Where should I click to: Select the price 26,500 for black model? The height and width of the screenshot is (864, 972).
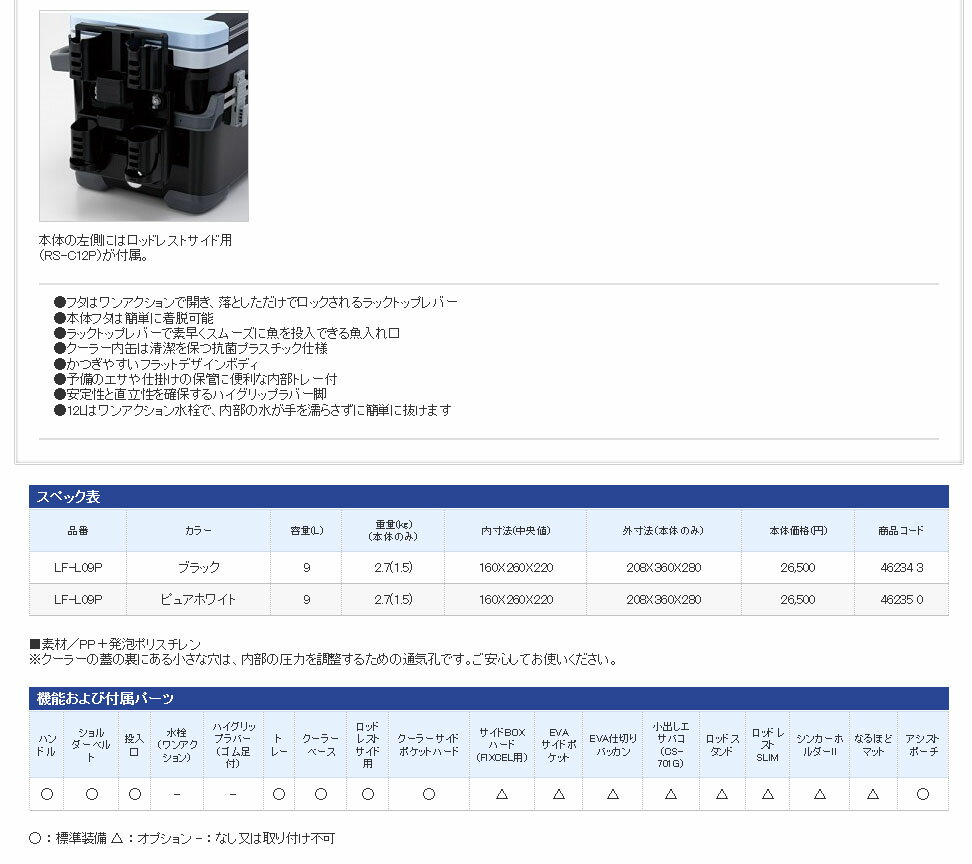pyautogui.click(x=795, y=566)
